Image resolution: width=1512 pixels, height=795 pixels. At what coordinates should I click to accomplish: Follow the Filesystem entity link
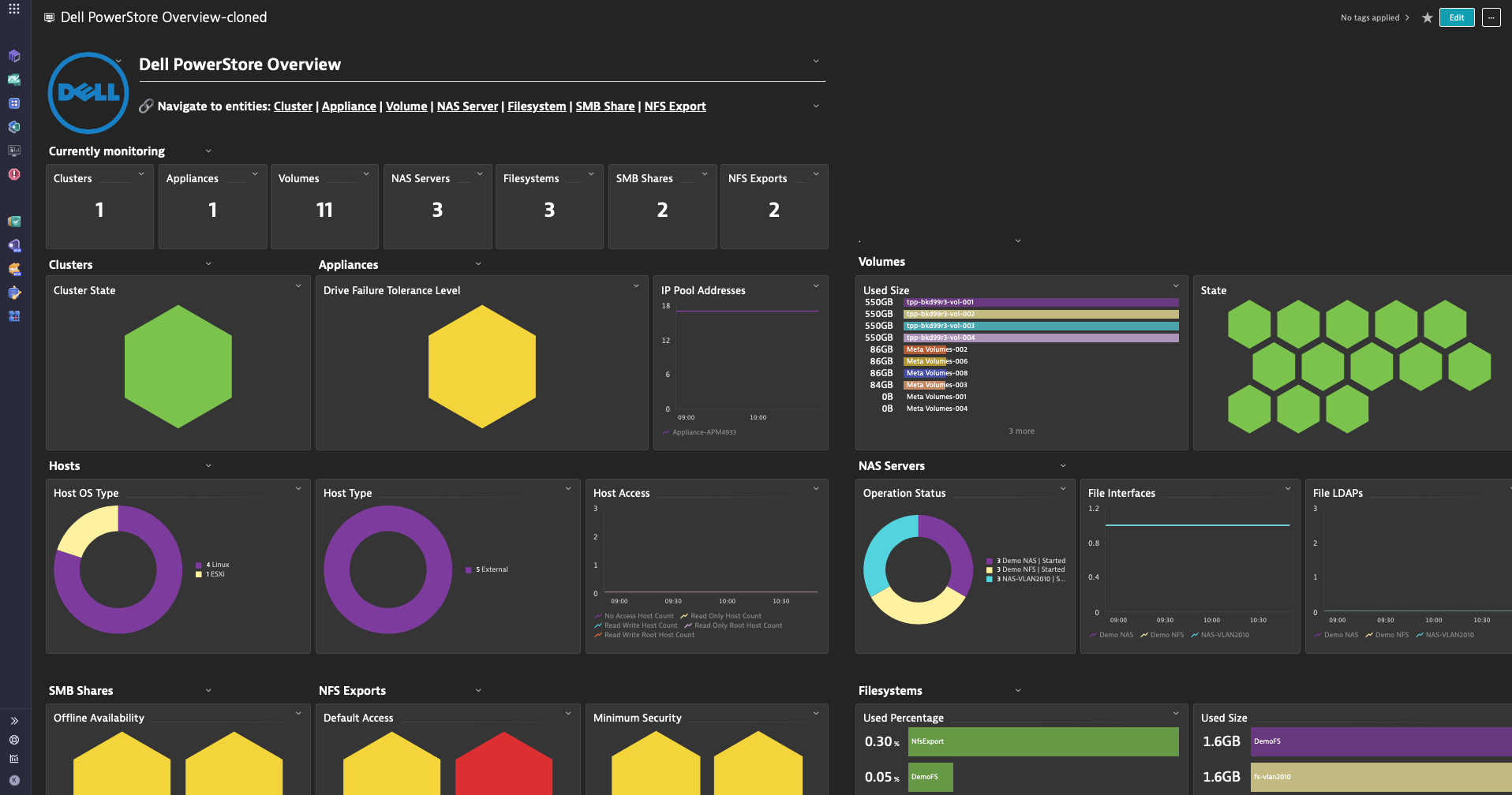pos(537,106)
